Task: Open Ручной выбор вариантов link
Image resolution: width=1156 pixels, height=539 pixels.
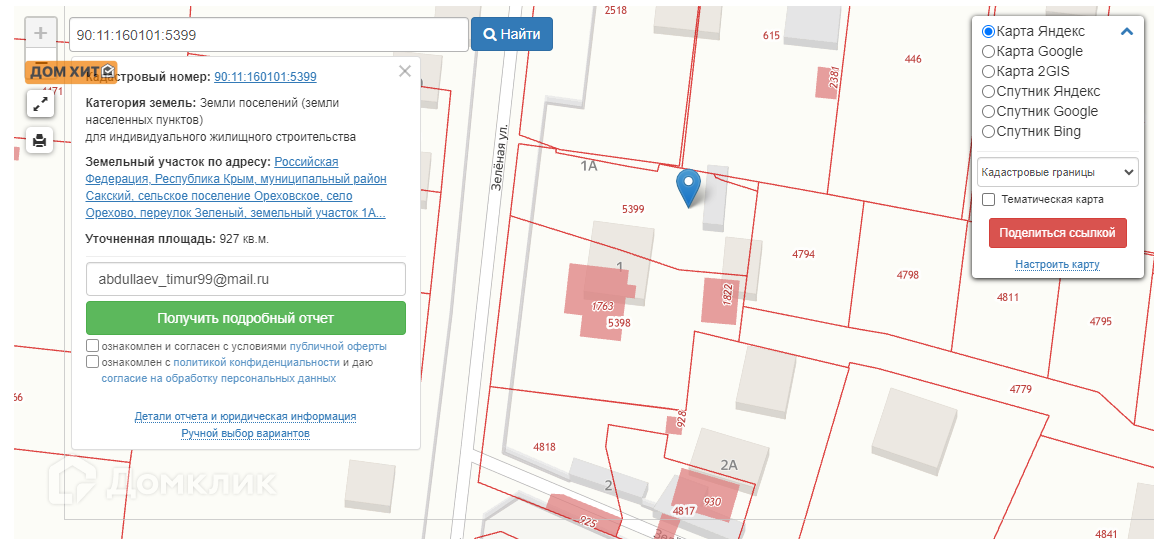Action: point(245,434)
